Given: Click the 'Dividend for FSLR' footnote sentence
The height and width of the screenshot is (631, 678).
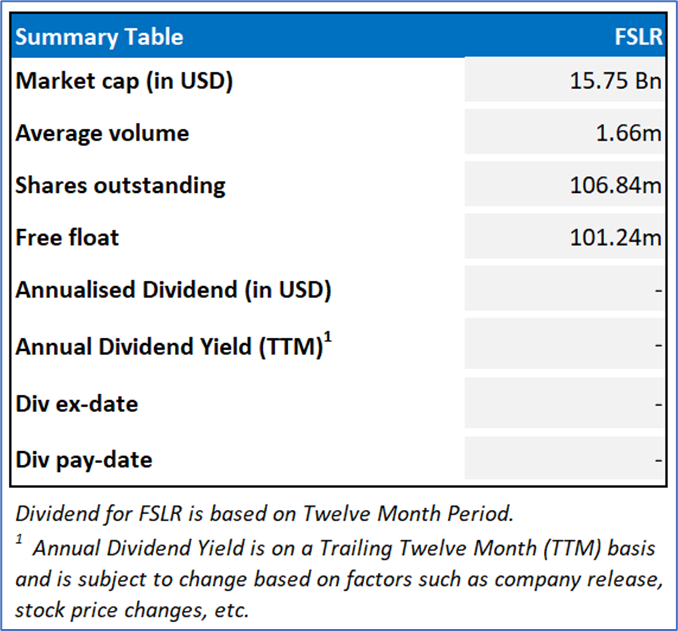Looking at the screenshot, I should (x=264, y=514).
